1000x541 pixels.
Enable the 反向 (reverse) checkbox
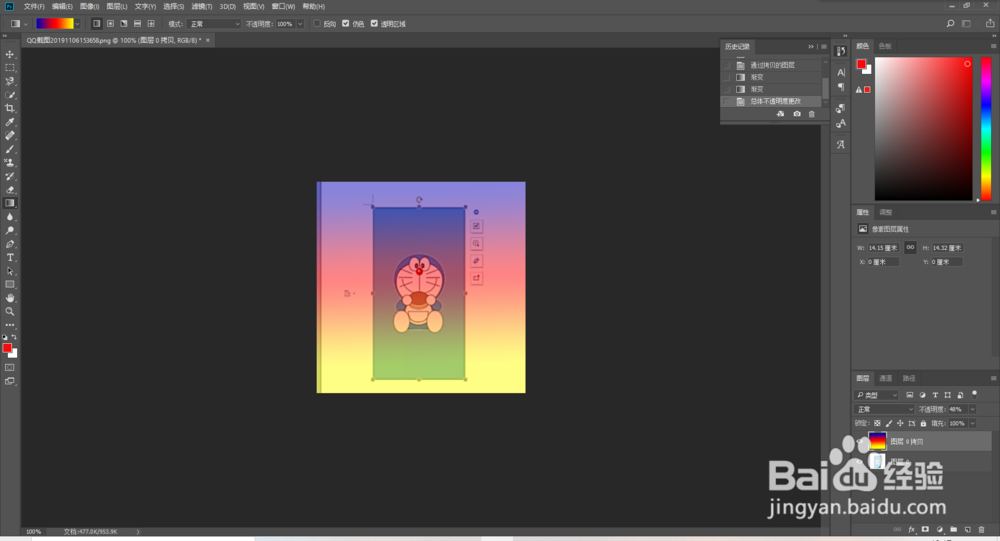317,24
